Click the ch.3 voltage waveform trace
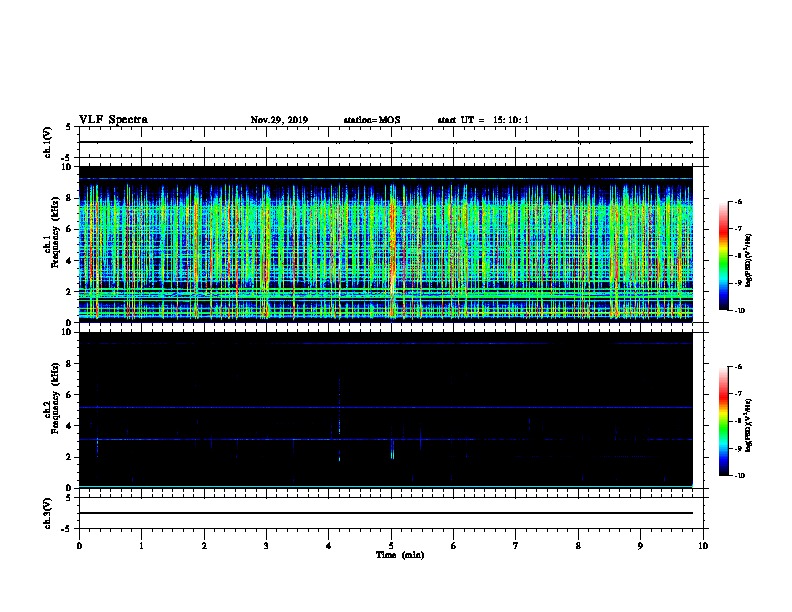Screen dimensions: 792x612 coord(385,513)
